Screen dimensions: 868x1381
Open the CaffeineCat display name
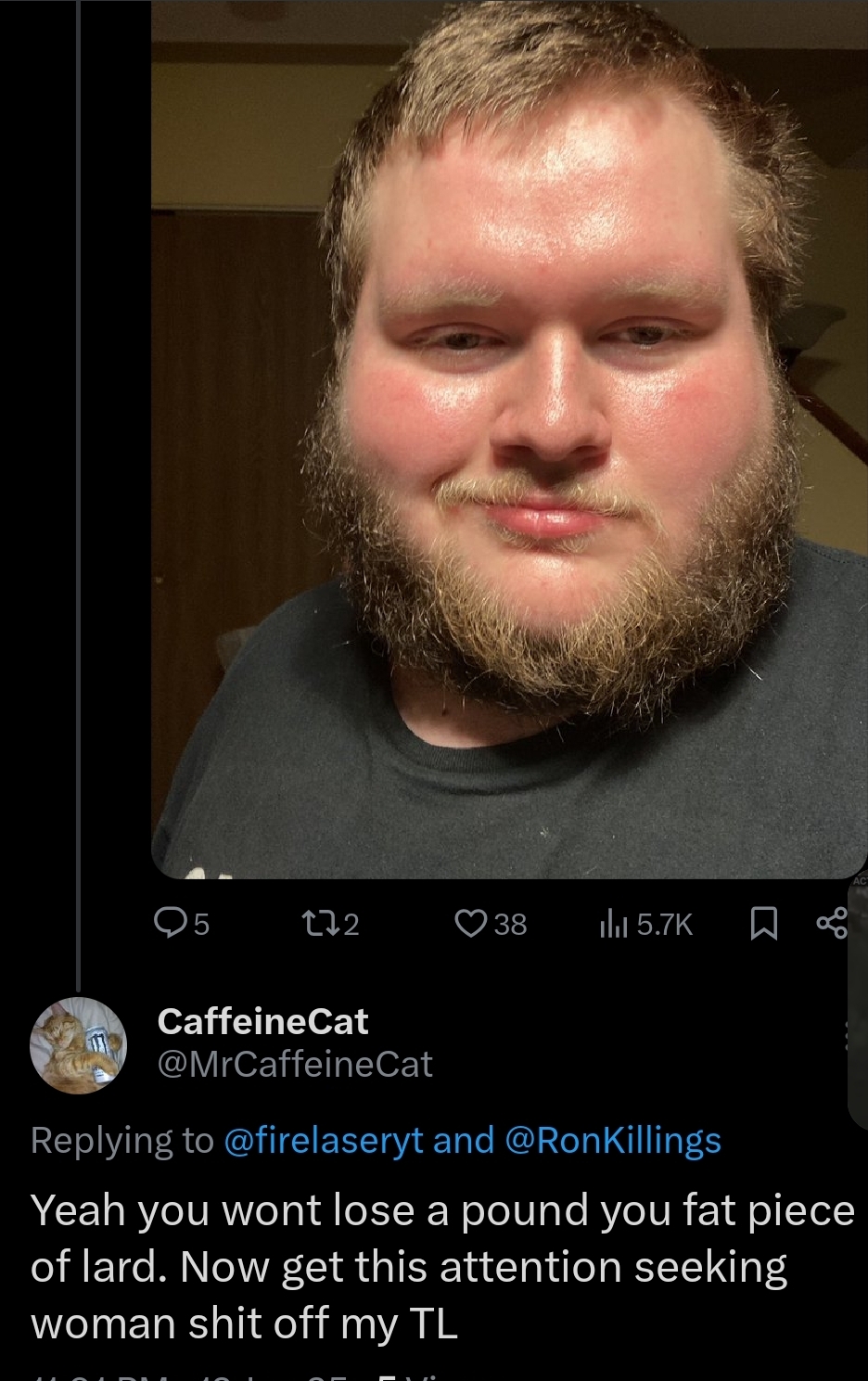[x=262, y=1021]
